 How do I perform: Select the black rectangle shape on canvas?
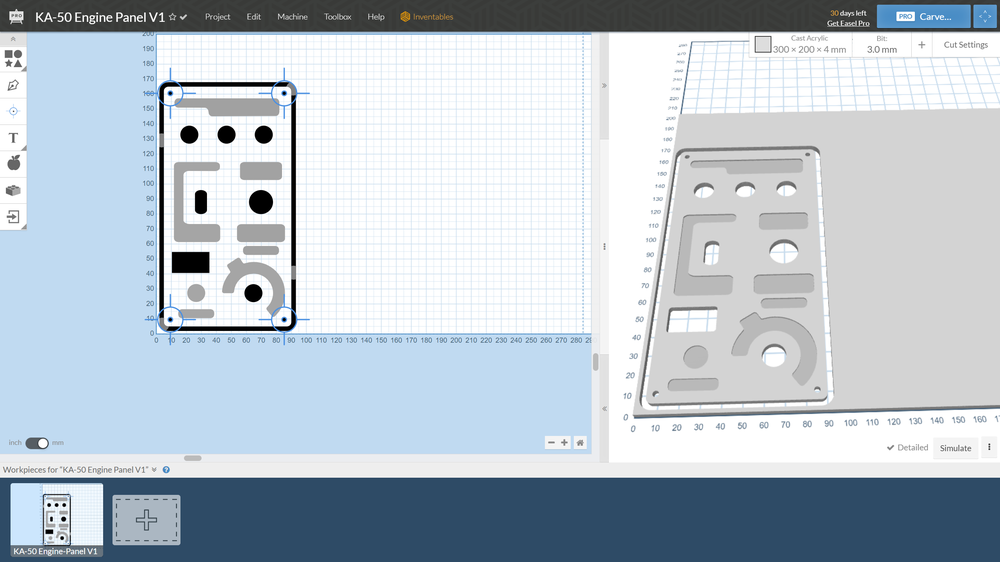pos(191,262)
